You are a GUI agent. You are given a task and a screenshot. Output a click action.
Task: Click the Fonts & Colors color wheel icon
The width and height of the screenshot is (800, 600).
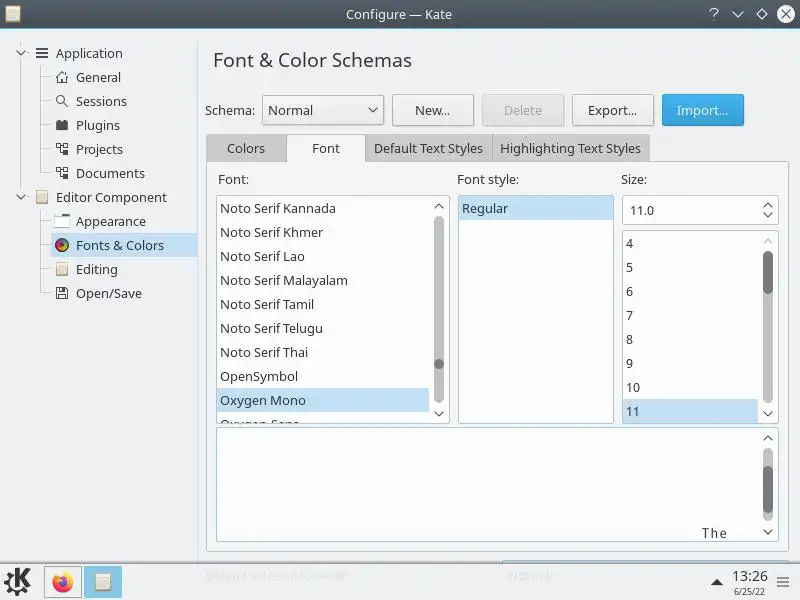tap(62, 245)
